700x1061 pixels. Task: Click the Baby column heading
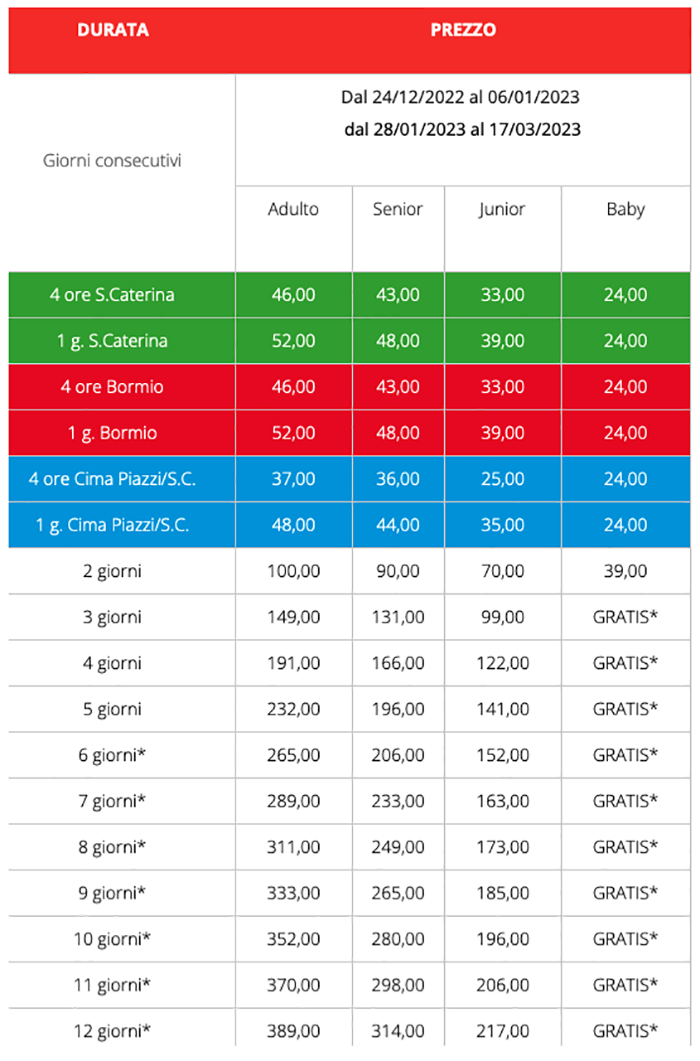(625, 209)
